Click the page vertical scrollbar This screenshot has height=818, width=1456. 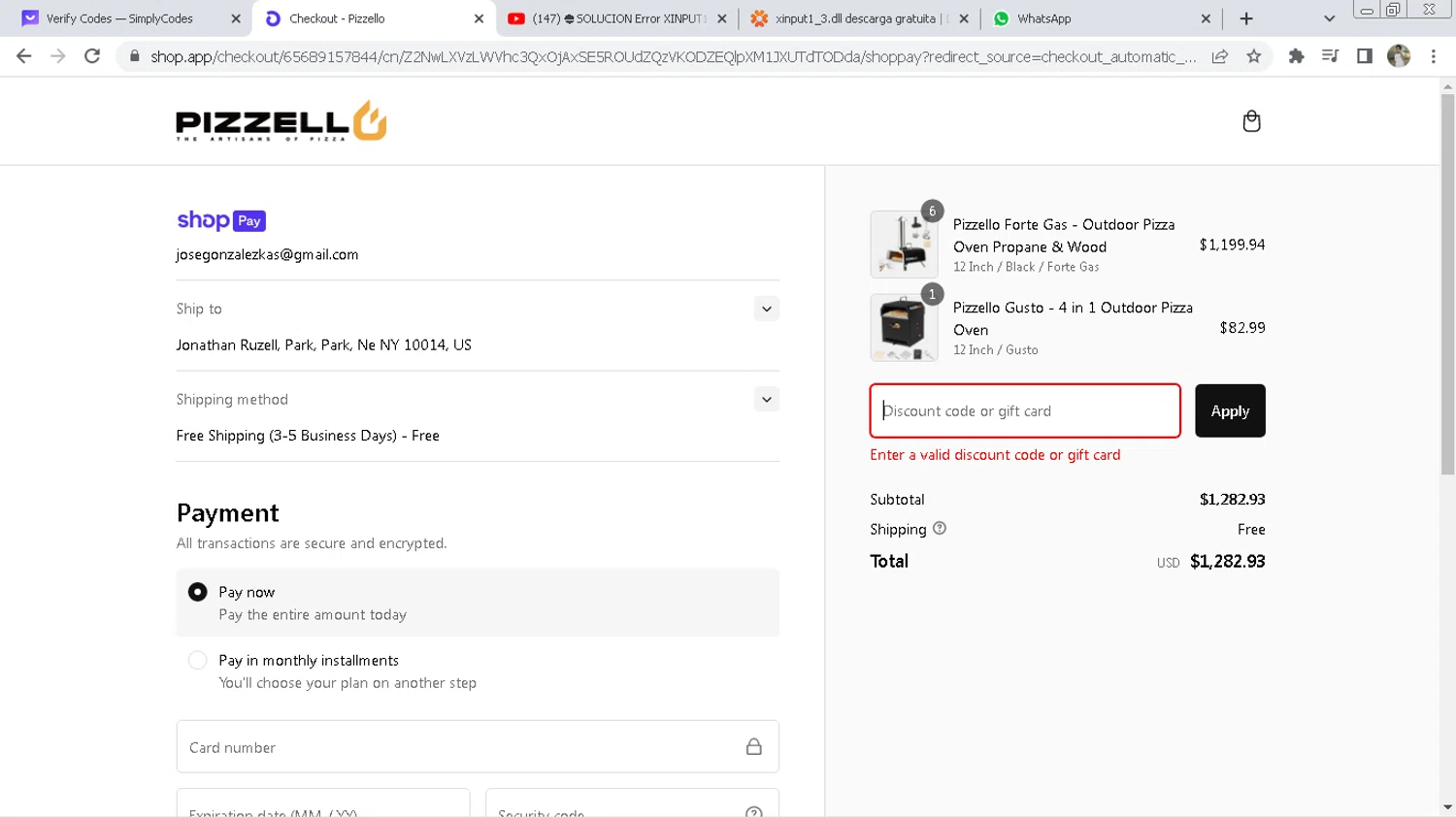1447,283
